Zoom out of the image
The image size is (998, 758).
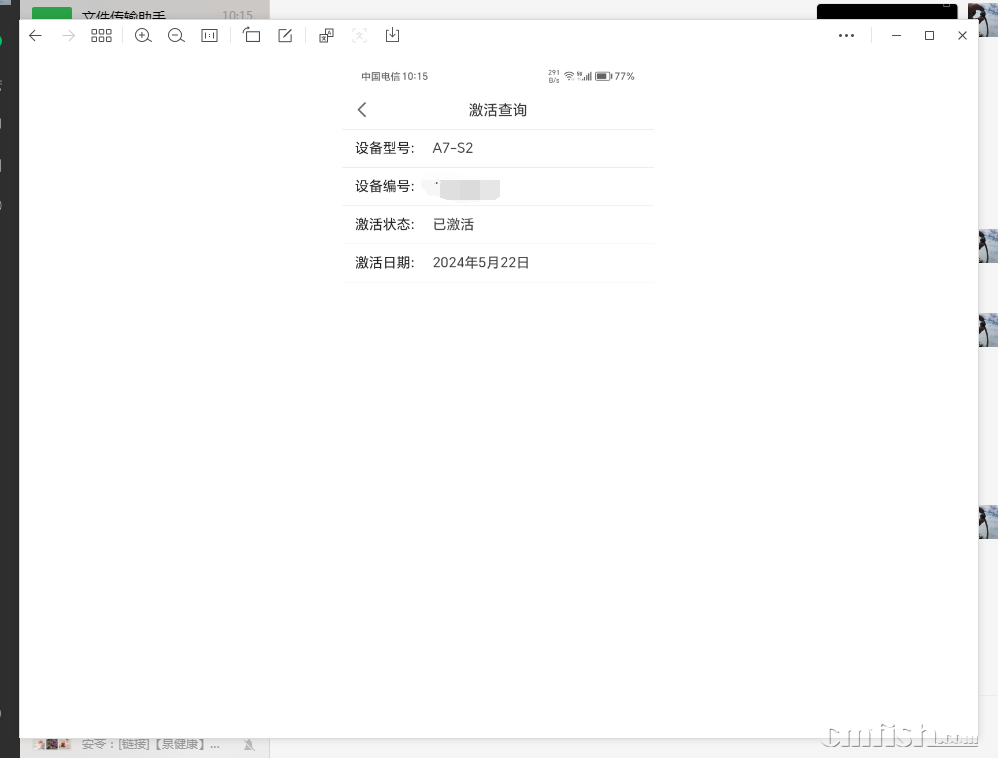(176, 36)
